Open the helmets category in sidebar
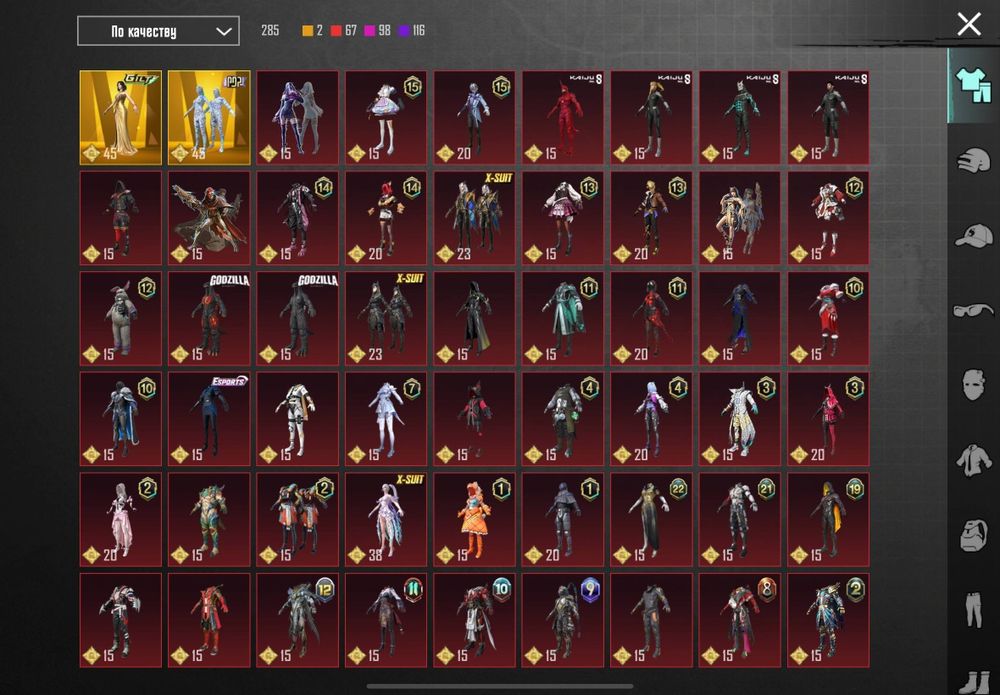The height and width of the screenshot is (695, 1000). click(973, 159)
